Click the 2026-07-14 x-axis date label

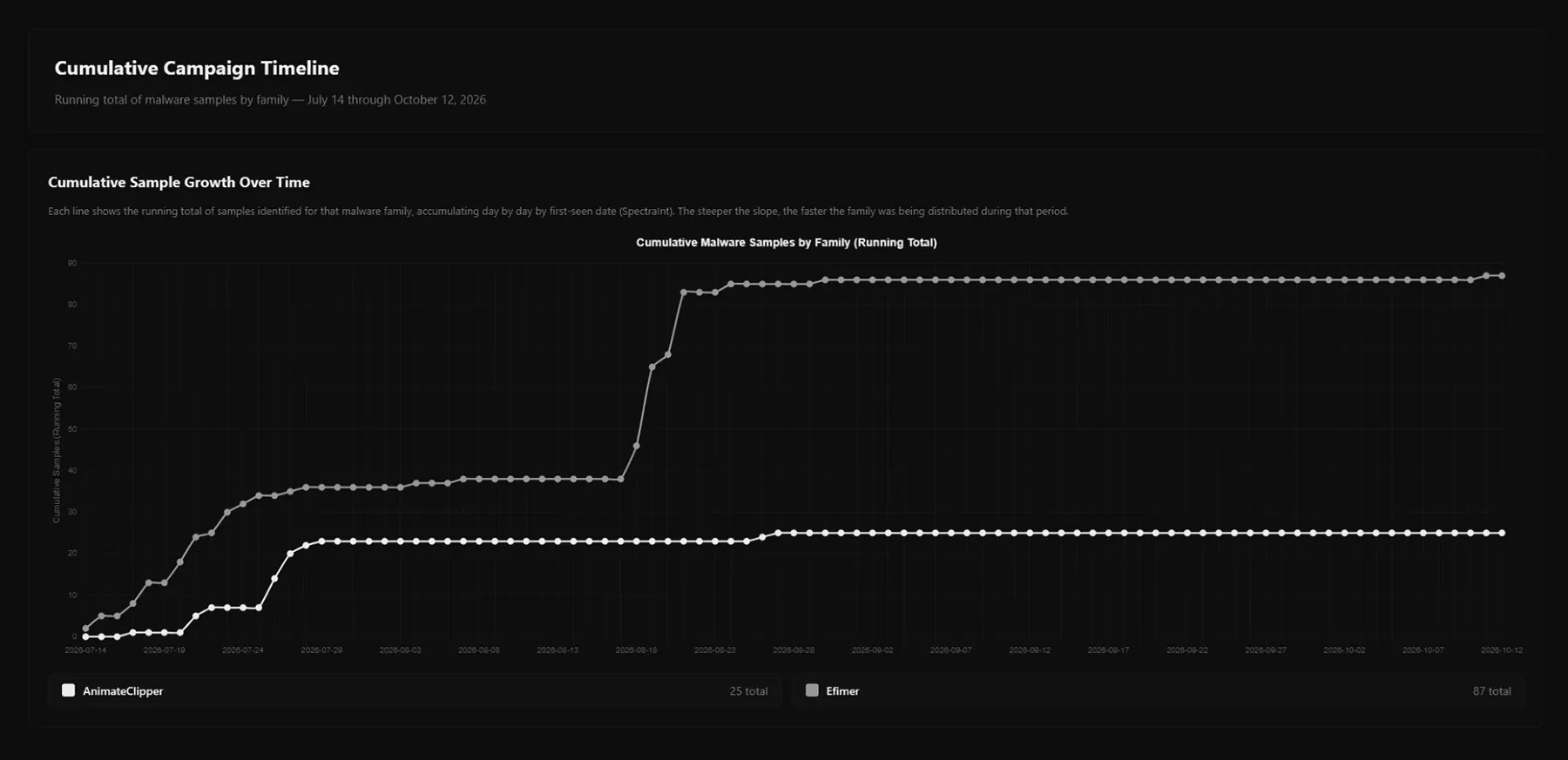pyautogui.click(x=85, y=650)
